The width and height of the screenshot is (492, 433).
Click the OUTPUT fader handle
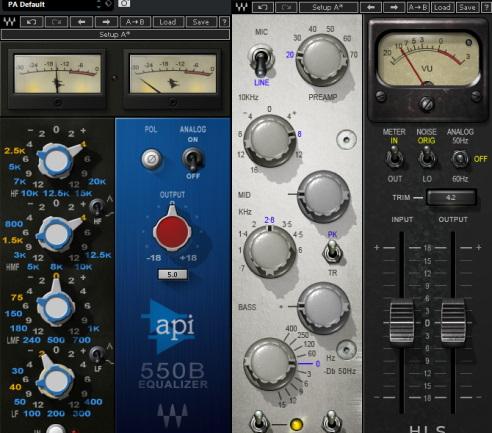click(453, 323)
